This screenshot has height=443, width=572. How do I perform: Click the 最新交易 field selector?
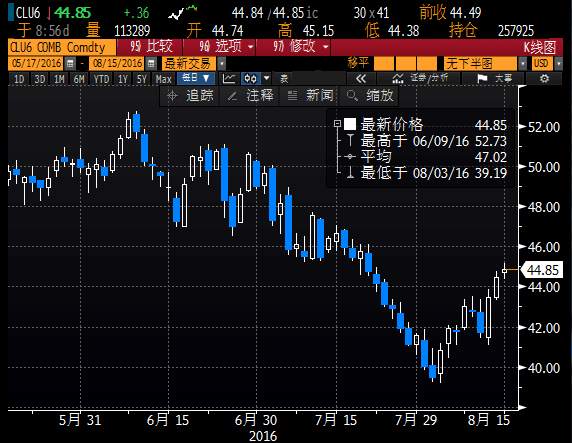pyautogui.click(x=189, y=64)
